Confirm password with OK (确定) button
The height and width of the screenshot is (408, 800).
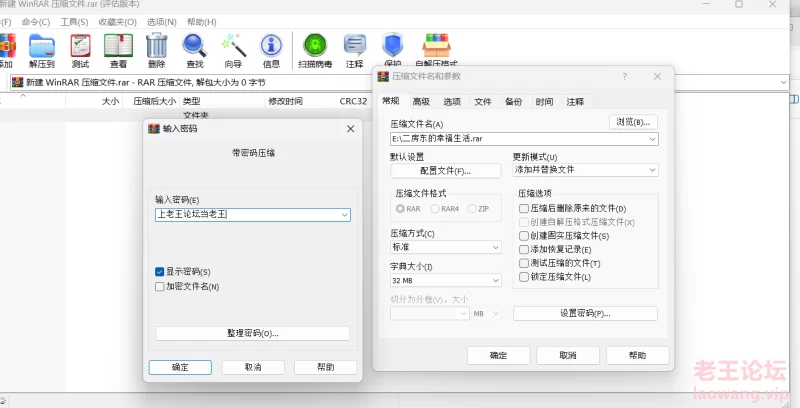click(180, 367)
